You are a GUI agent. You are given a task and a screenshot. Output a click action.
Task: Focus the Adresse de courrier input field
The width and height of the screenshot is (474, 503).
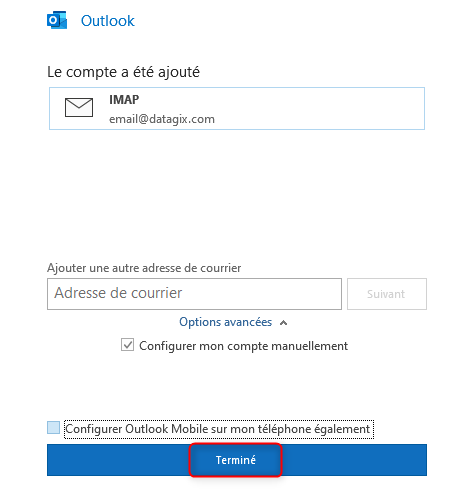tap(194, 294)
